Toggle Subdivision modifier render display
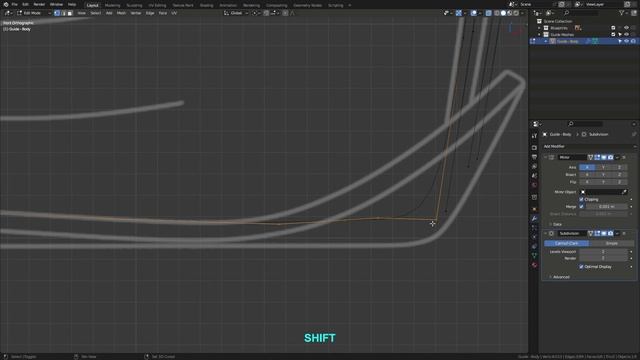Screen dimensions: 640x360 (x=610, y=233)
